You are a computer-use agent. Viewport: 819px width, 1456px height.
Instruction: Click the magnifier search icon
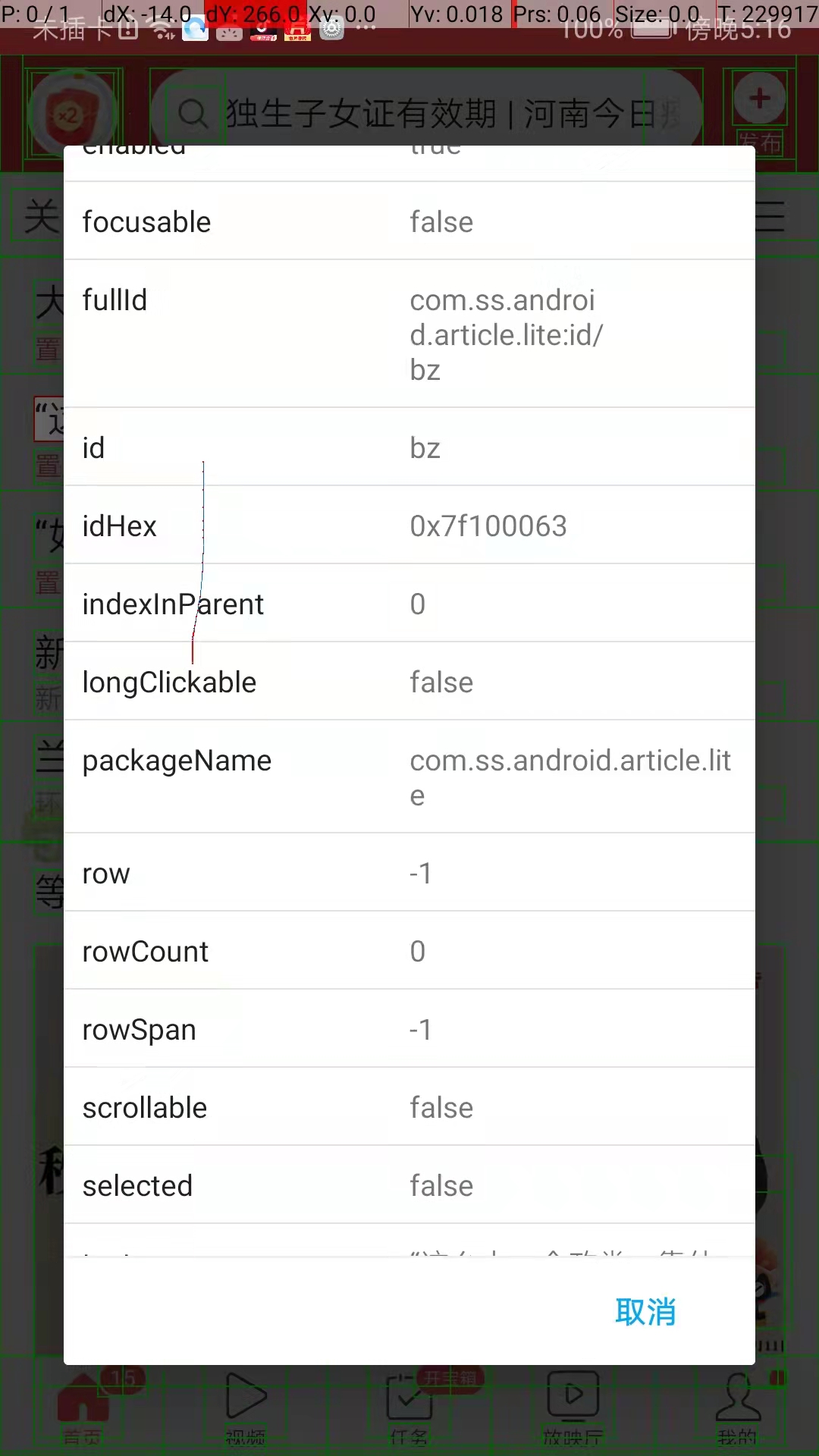click(193, 115)
